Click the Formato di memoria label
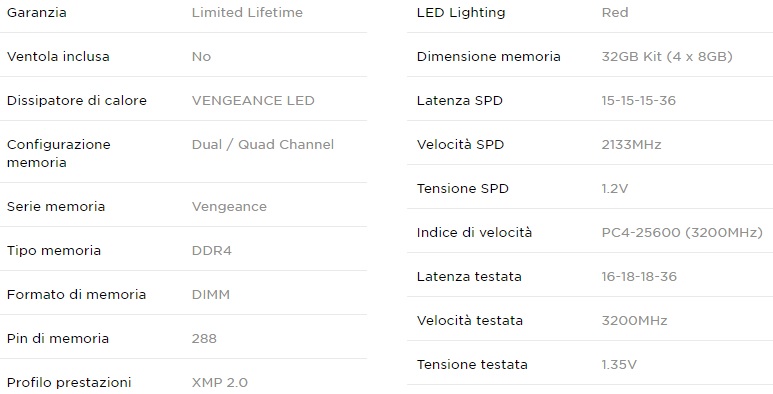773x394 pixels. tap(76, 294)
